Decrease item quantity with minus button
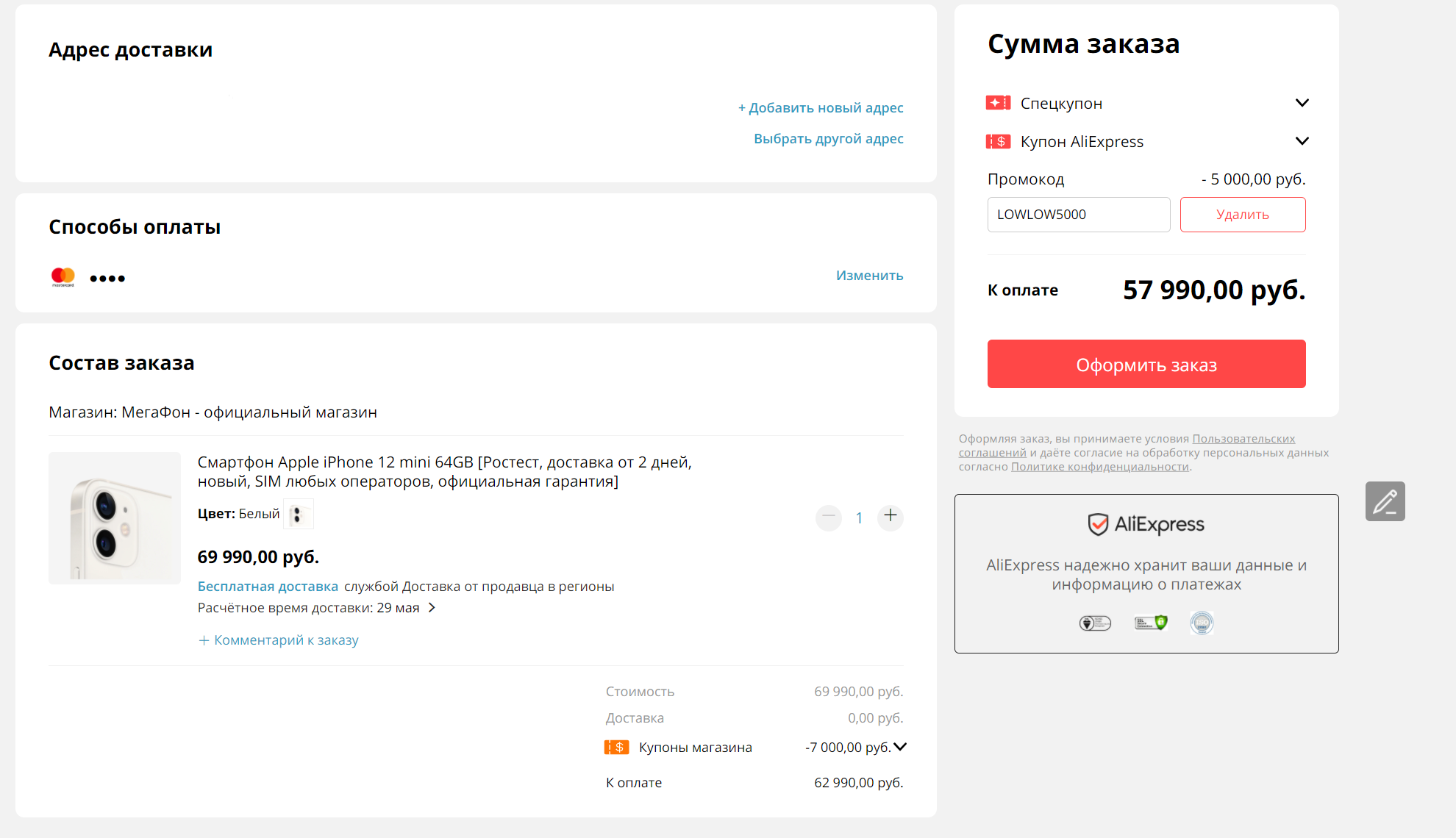The image size is (1456, 838). coord(829,516)
